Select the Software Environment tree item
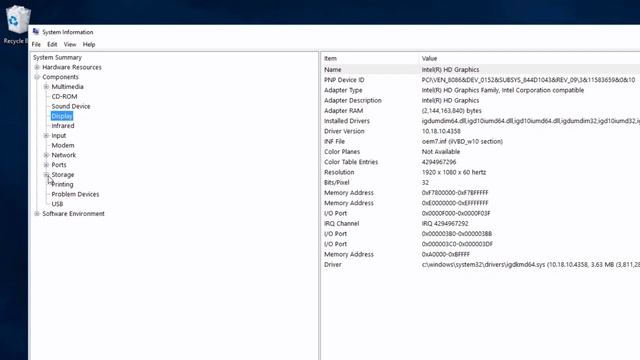Screen dimensions: 640x360 tap(73, 213)
